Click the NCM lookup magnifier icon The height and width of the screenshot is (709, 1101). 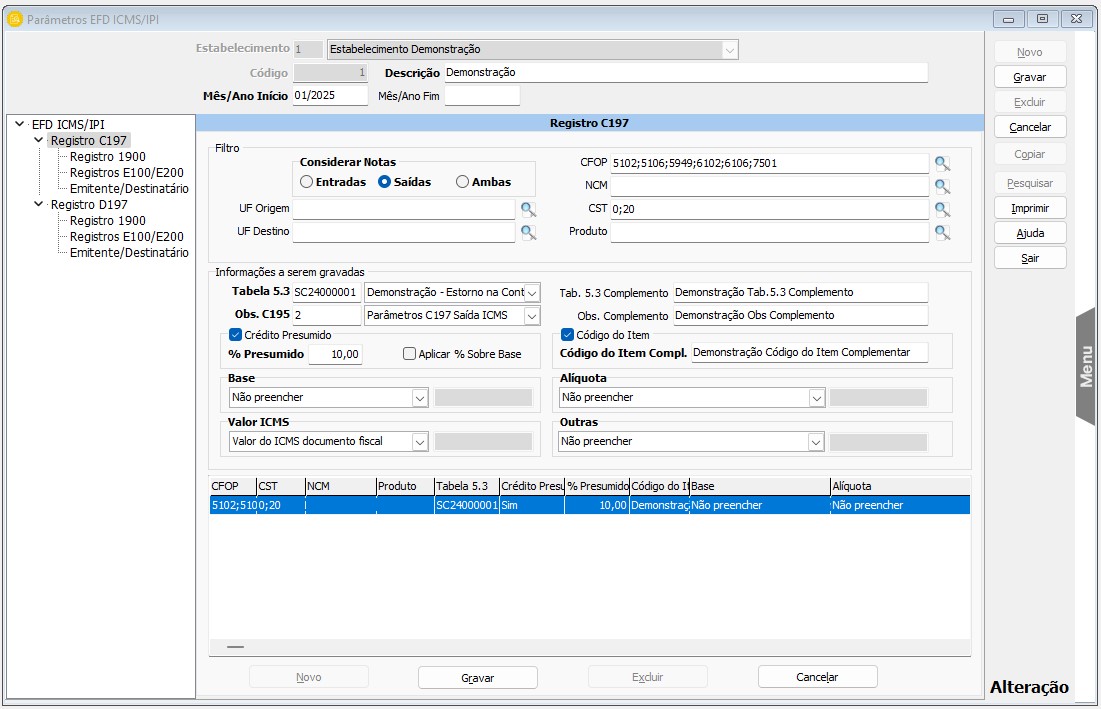point(941,186)
